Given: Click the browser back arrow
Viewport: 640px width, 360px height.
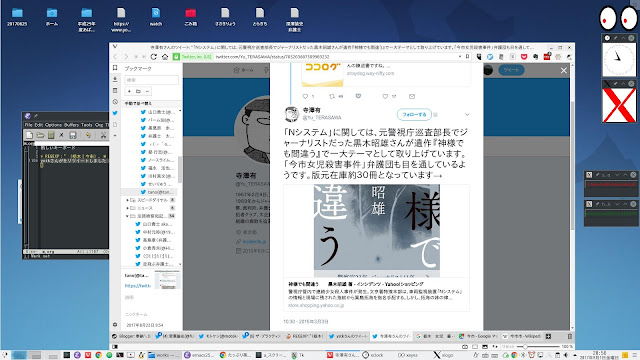Looking at the screenshot, I should (x=116, y=57).
